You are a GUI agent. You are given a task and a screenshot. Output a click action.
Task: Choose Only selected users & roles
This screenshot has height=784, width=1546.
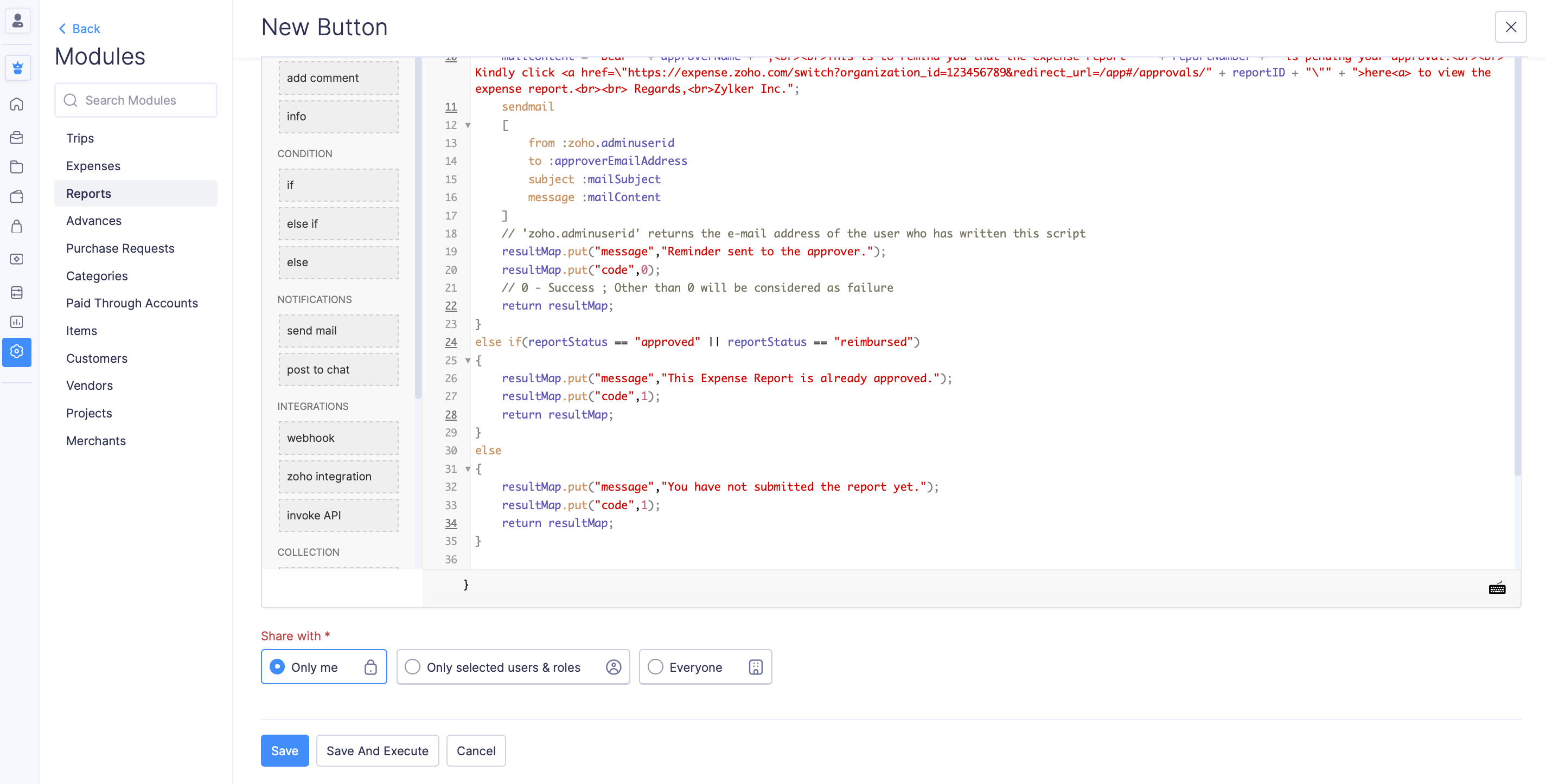click(x=412, y=667)
